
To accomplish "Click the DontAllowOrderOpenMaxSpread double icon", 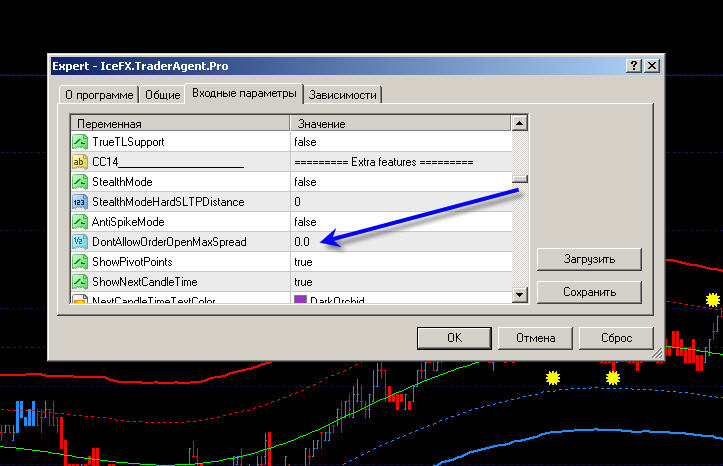I will pos(80,242).
